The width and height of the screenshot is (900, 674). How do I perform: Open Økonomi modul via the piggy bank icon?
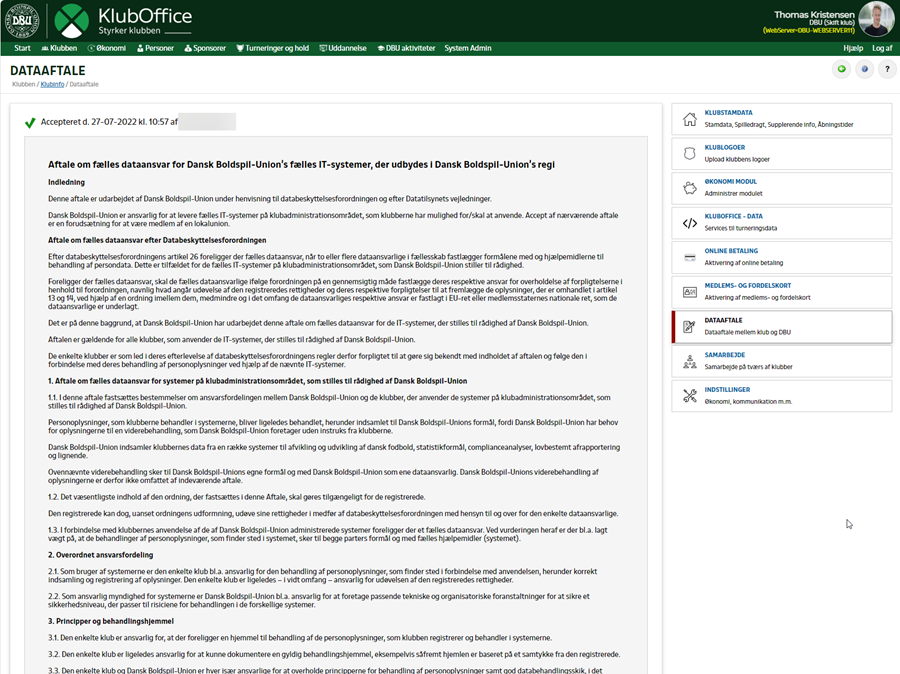[690, 188]
